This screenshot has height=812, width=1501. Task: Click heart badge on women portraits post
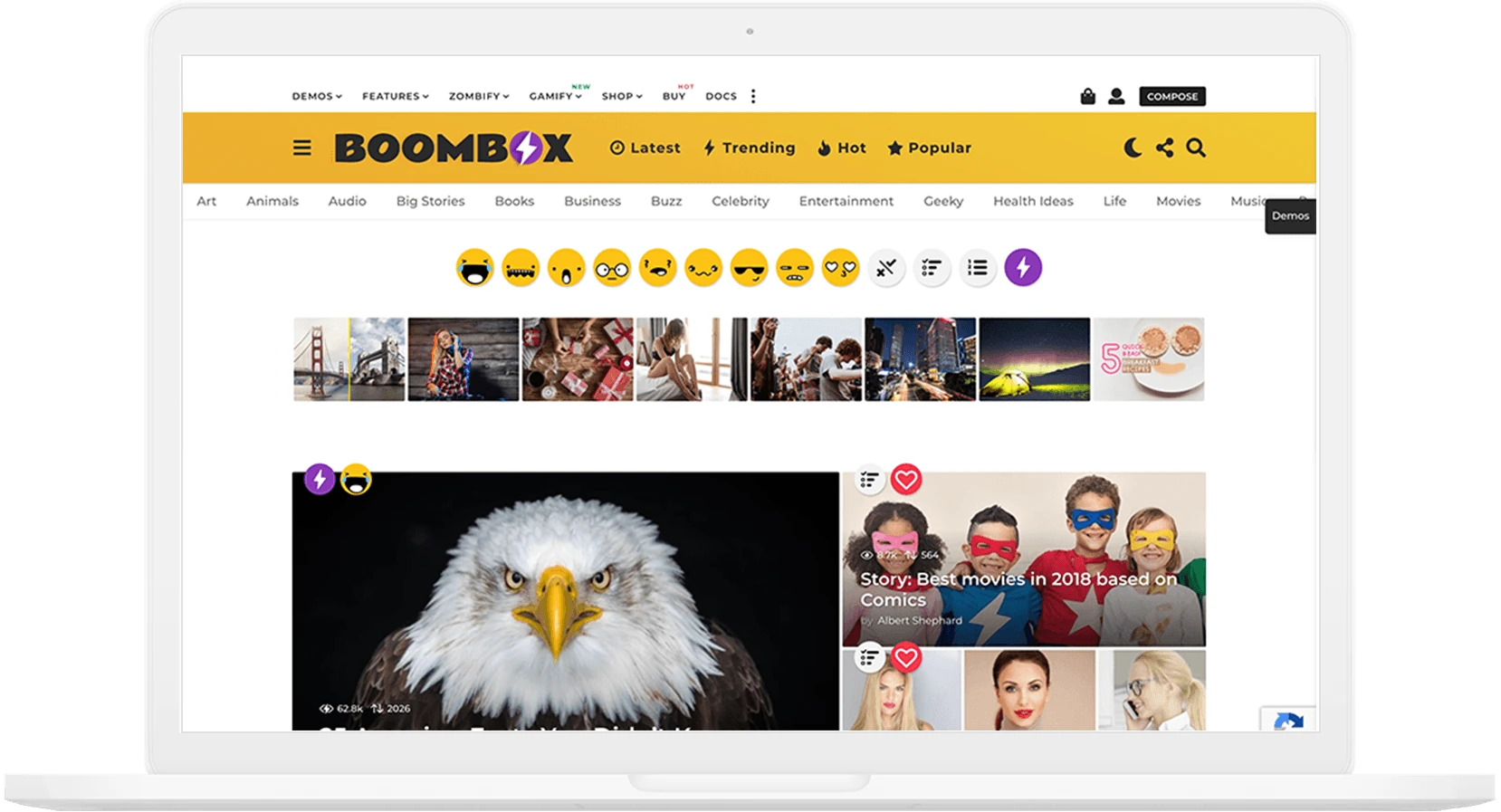[906, 657]
